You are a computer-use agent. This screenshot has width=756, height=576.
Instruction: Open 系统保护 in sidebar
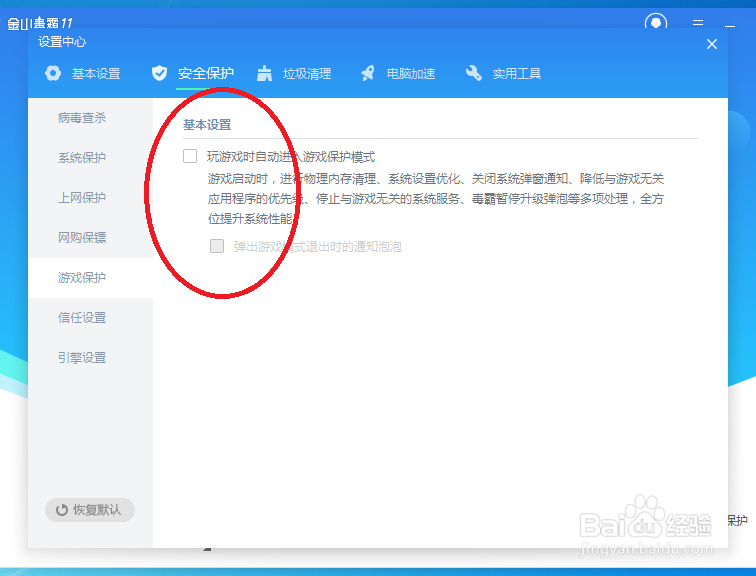[x=91, y=158]
